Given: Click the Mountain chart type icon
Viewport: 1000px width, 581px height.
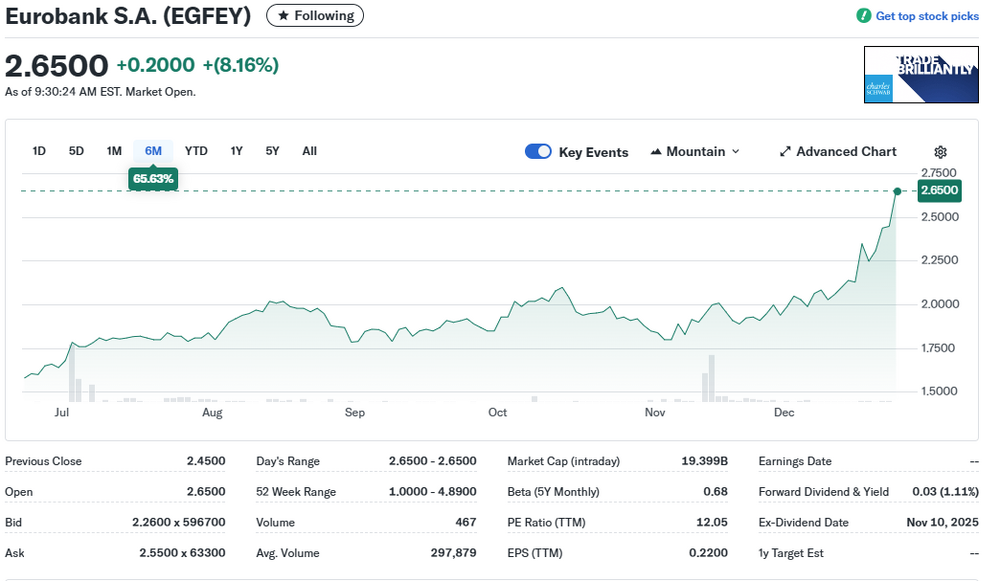Looking at the screenshot, I should (656, 152).
